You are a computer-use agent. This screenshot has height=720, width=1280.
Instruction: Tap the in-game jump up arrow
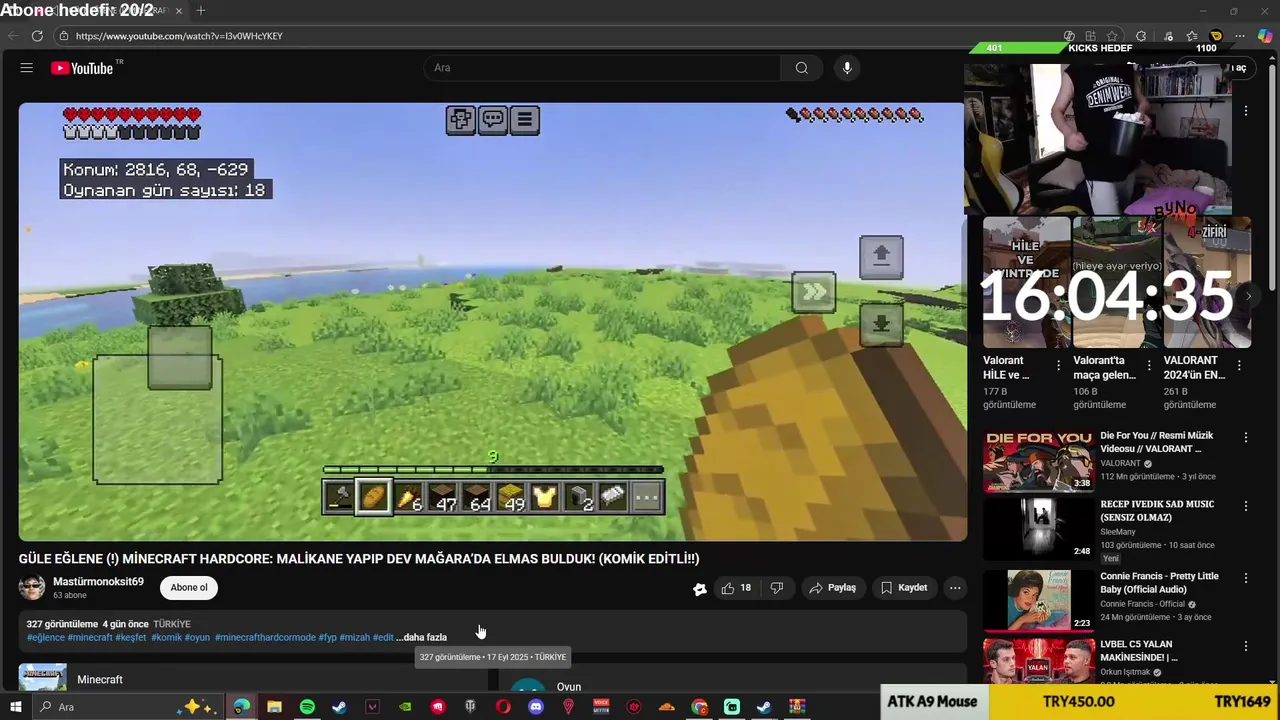(x=881, y=257)
